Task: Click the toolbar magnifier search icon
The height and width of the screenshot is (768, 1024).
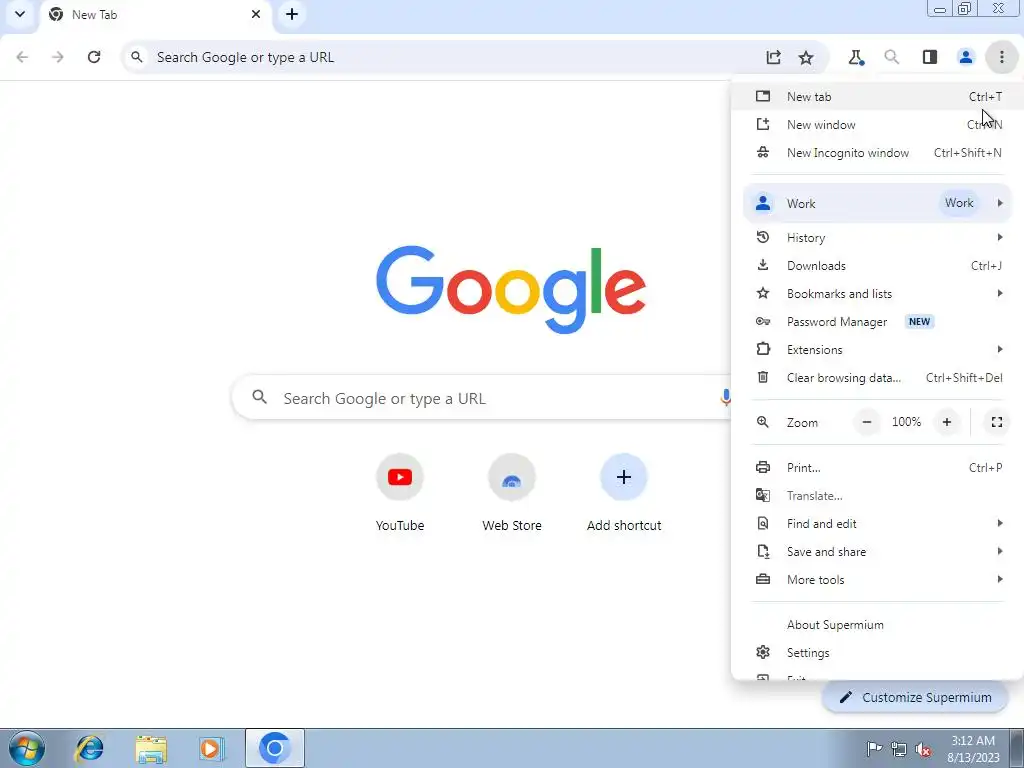Action: (x=891, y=57)
